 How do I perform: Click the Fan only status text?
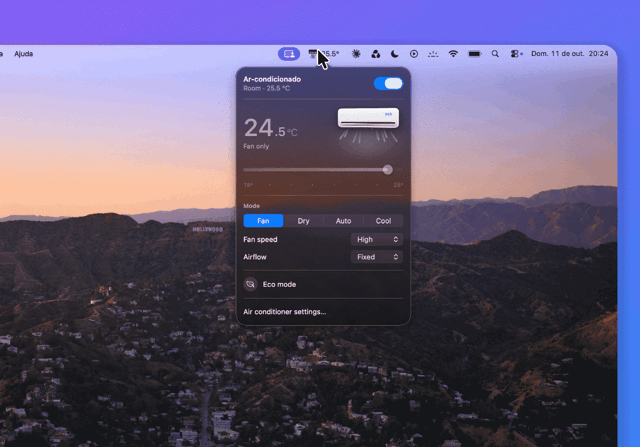[x=256, y=146]
